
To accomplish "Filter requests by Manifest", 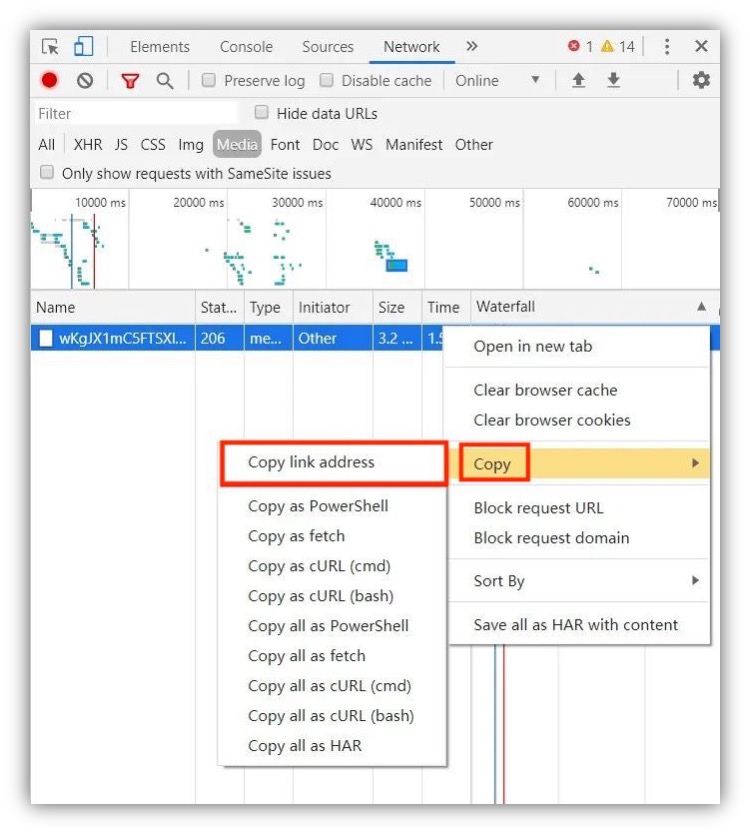I will coord(414,145).
